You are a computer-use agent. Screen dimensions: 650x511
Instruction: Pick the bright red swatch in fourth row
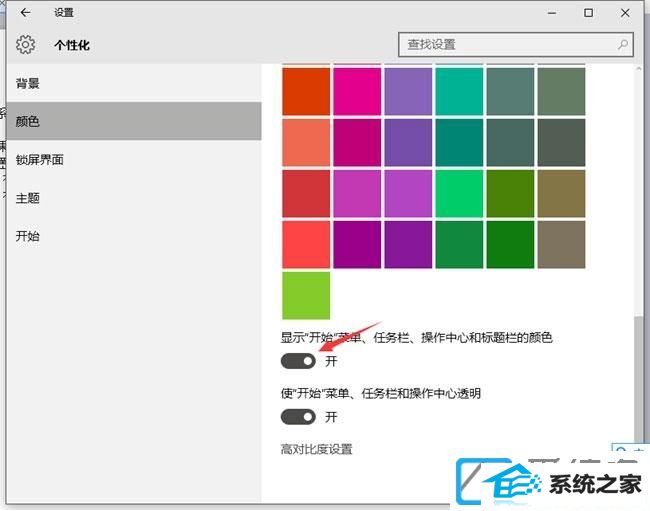tap(306, 245)
